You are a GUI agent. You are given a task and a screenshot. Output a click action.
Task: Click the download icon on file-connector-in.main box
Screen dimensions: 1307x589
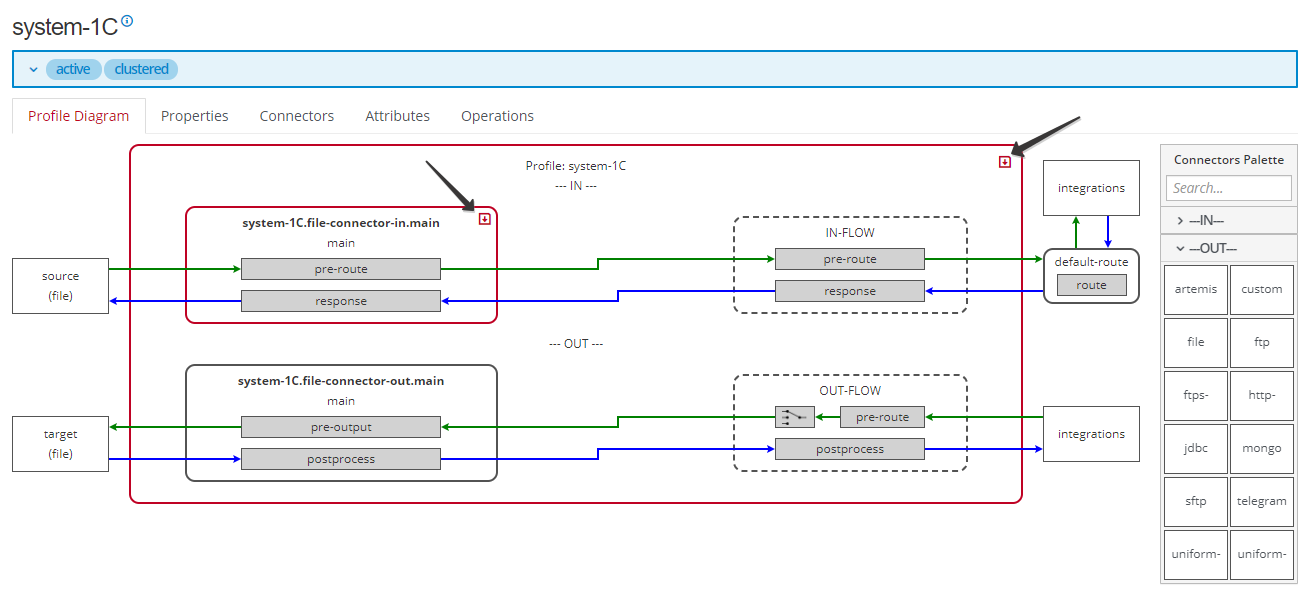pos(485,219)
